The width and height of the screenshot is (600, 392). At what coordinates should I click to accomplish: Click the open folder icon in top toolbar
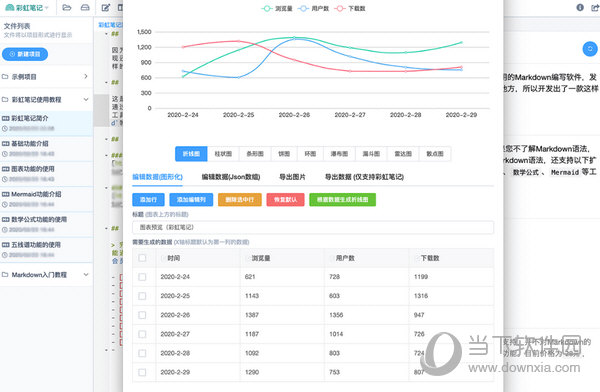[67, 8]
